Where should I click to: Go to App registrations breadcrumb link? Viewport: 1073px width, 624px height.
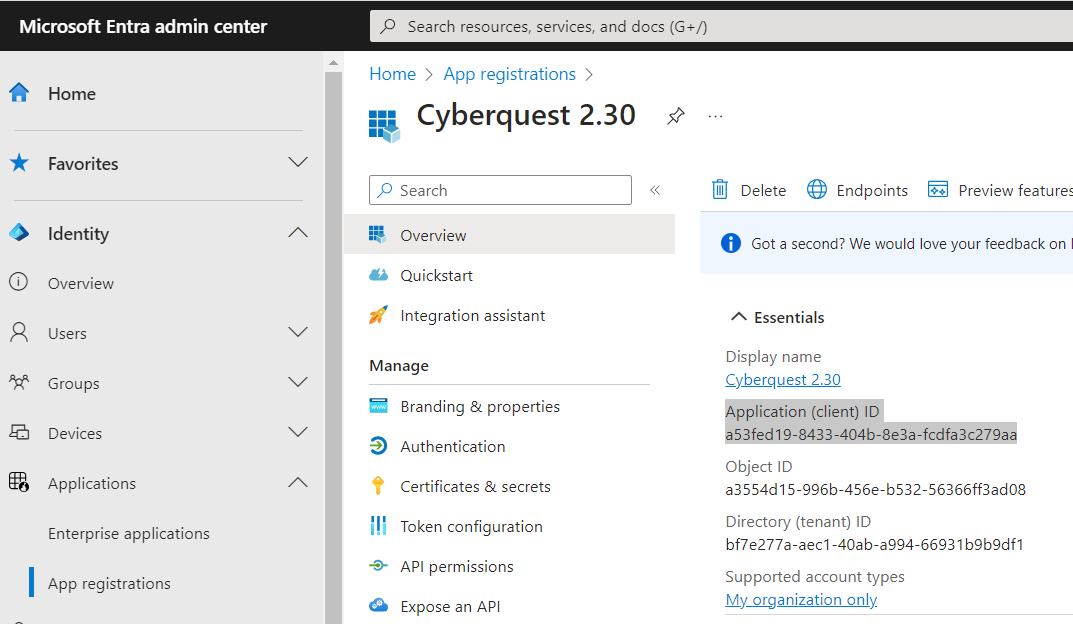click(x=509, y=74)
